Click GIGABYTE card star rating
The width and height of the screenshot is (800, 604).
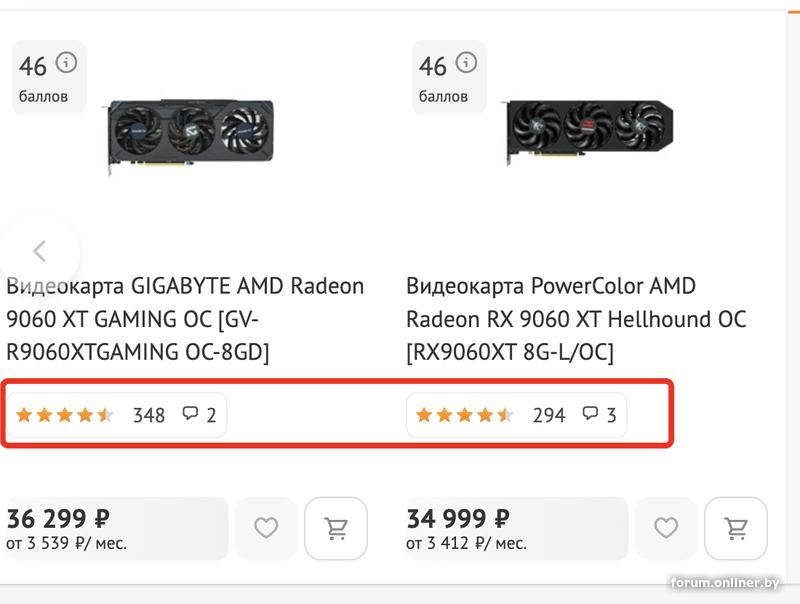click(x=65, y=414)
